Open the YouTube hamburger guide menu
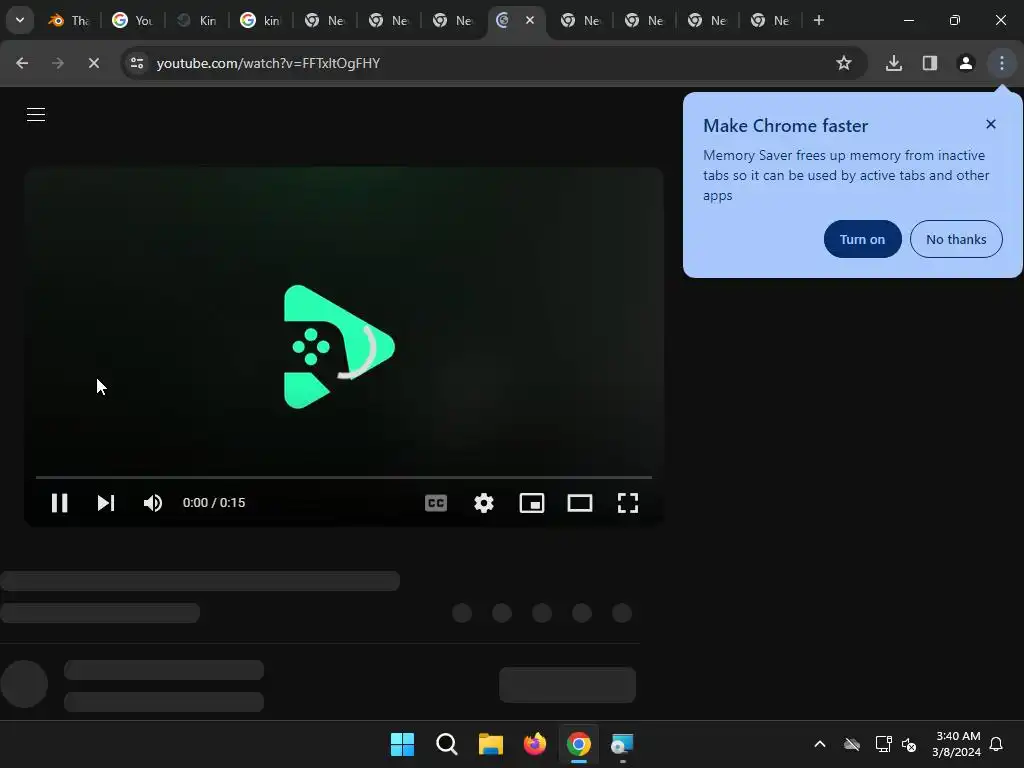The image size is (1024, 768). (36, 114)
